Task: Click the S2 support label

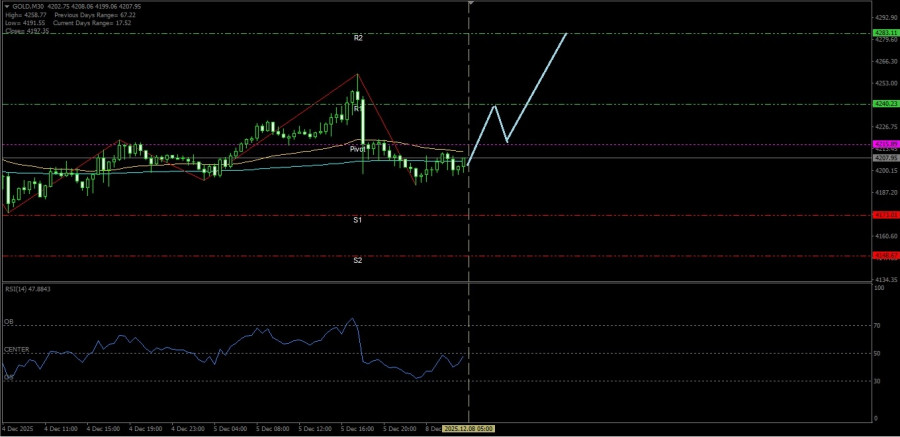Action: coord(357,260)
